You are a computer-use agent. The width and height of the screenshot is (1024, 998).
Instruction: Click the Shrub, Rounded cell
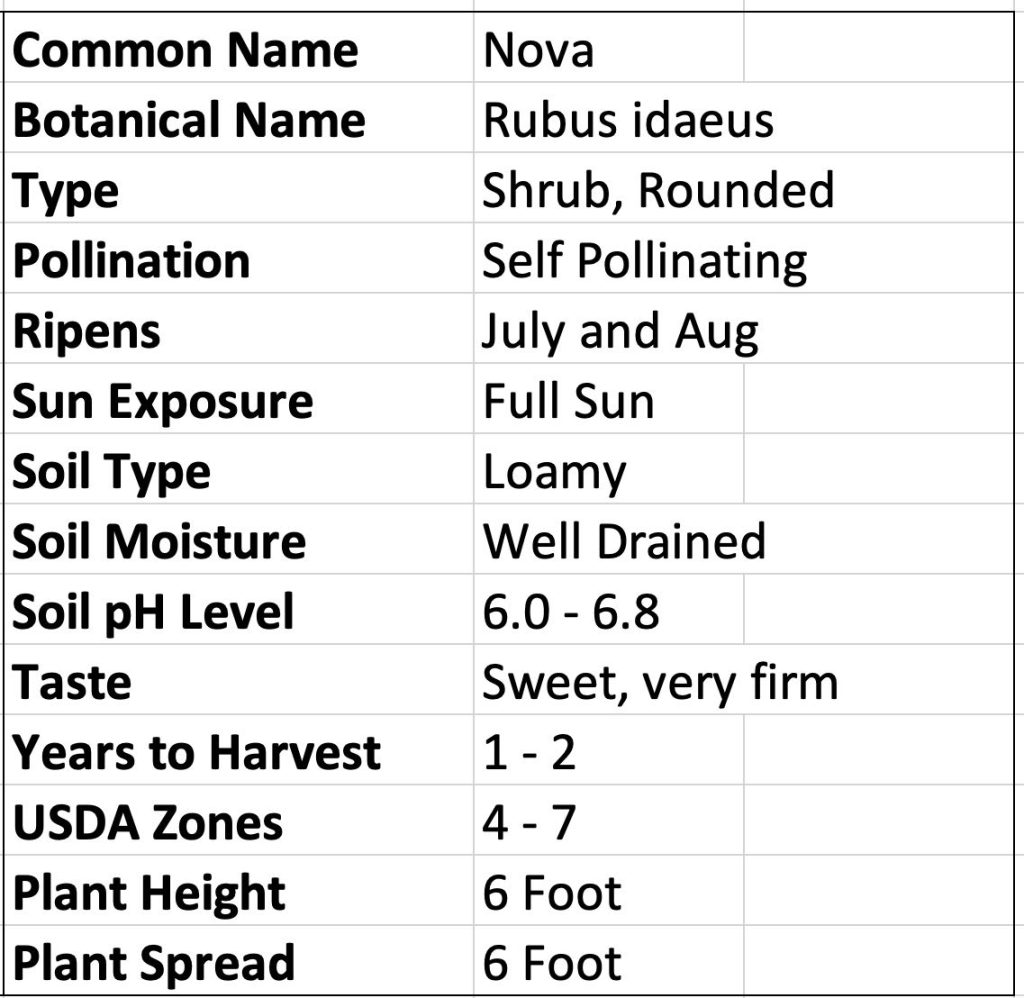click(609, 187)
